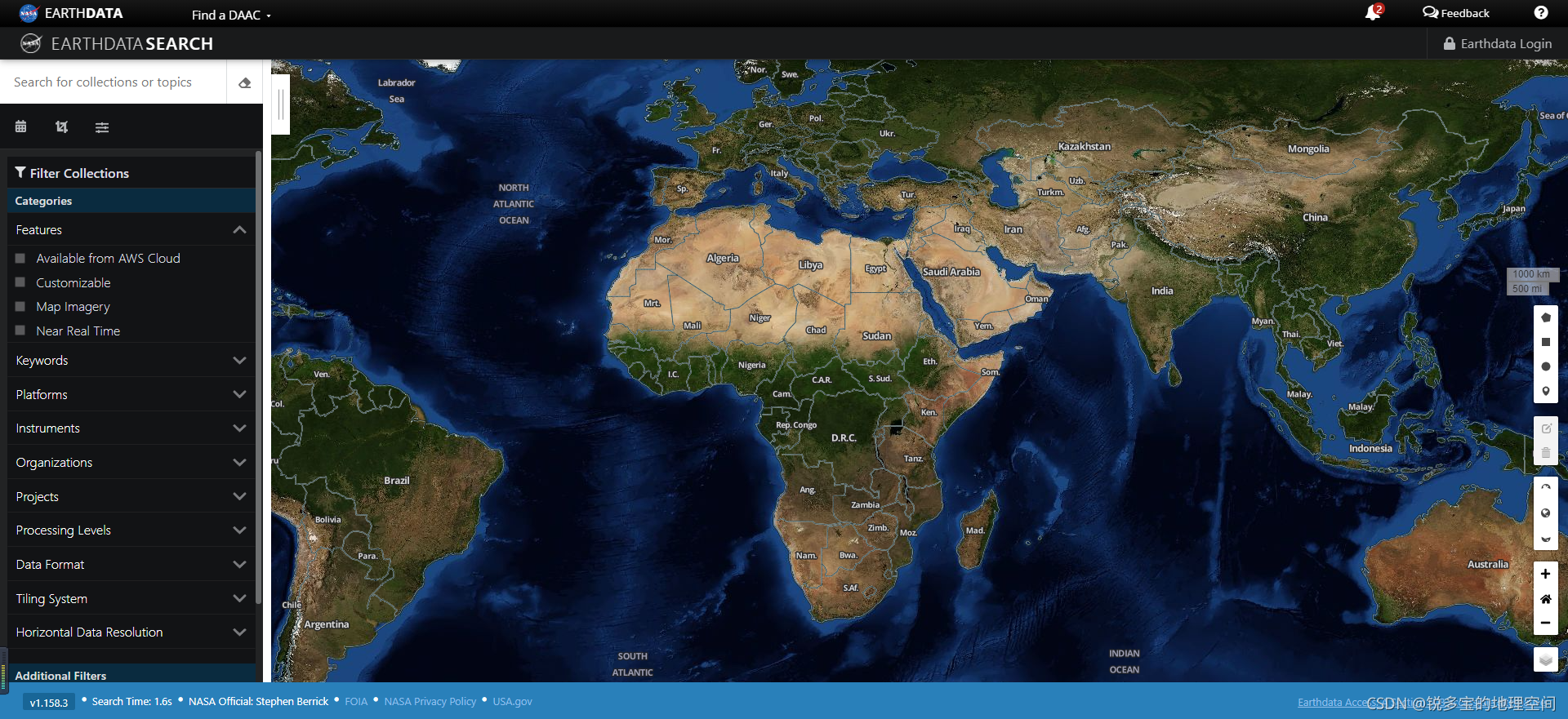This screenshot has height=719, width=1568.
Task: Expand the Organizations filter group
Action: point(131,462)
